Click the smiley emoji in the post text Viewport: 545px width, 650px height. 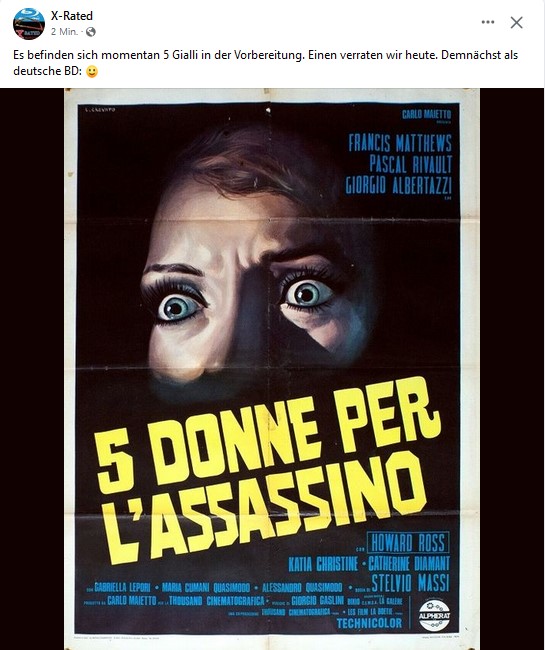point(92,72)
